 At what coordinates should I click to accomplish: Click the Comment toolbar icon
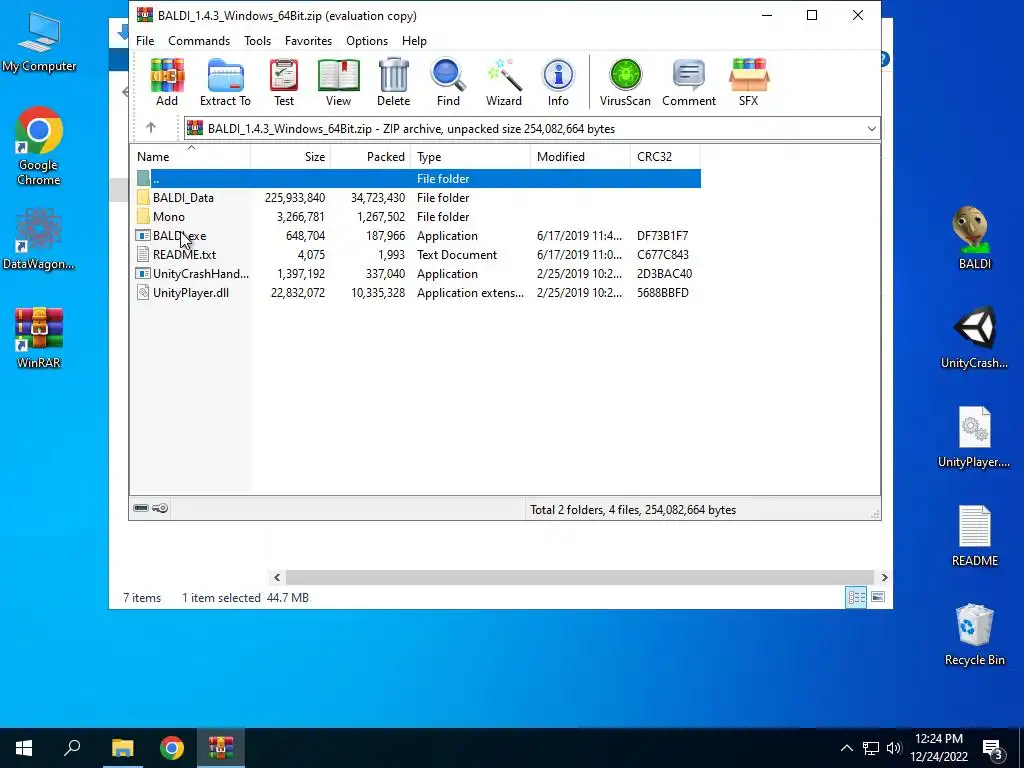point(689,82)
